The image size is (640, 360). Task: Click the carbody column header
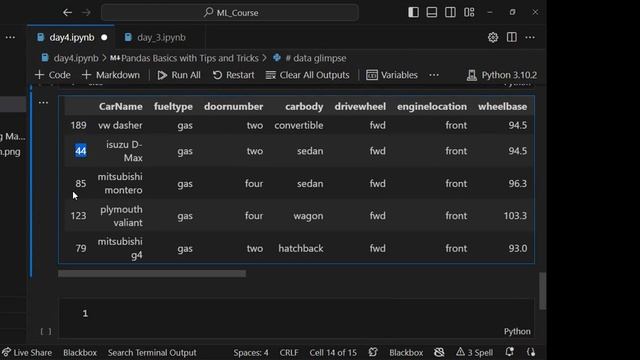pos(304,107)
